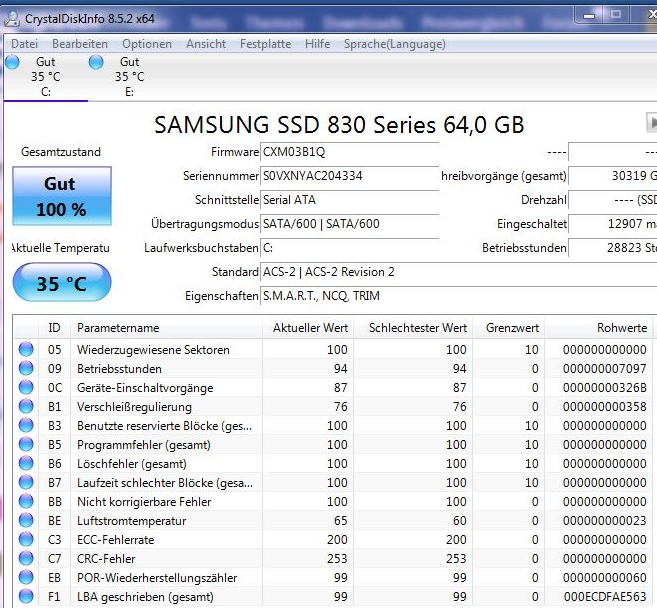This screenshot has height=608, width=657.
Task: Open the Optionen menu
Action: 147,44
